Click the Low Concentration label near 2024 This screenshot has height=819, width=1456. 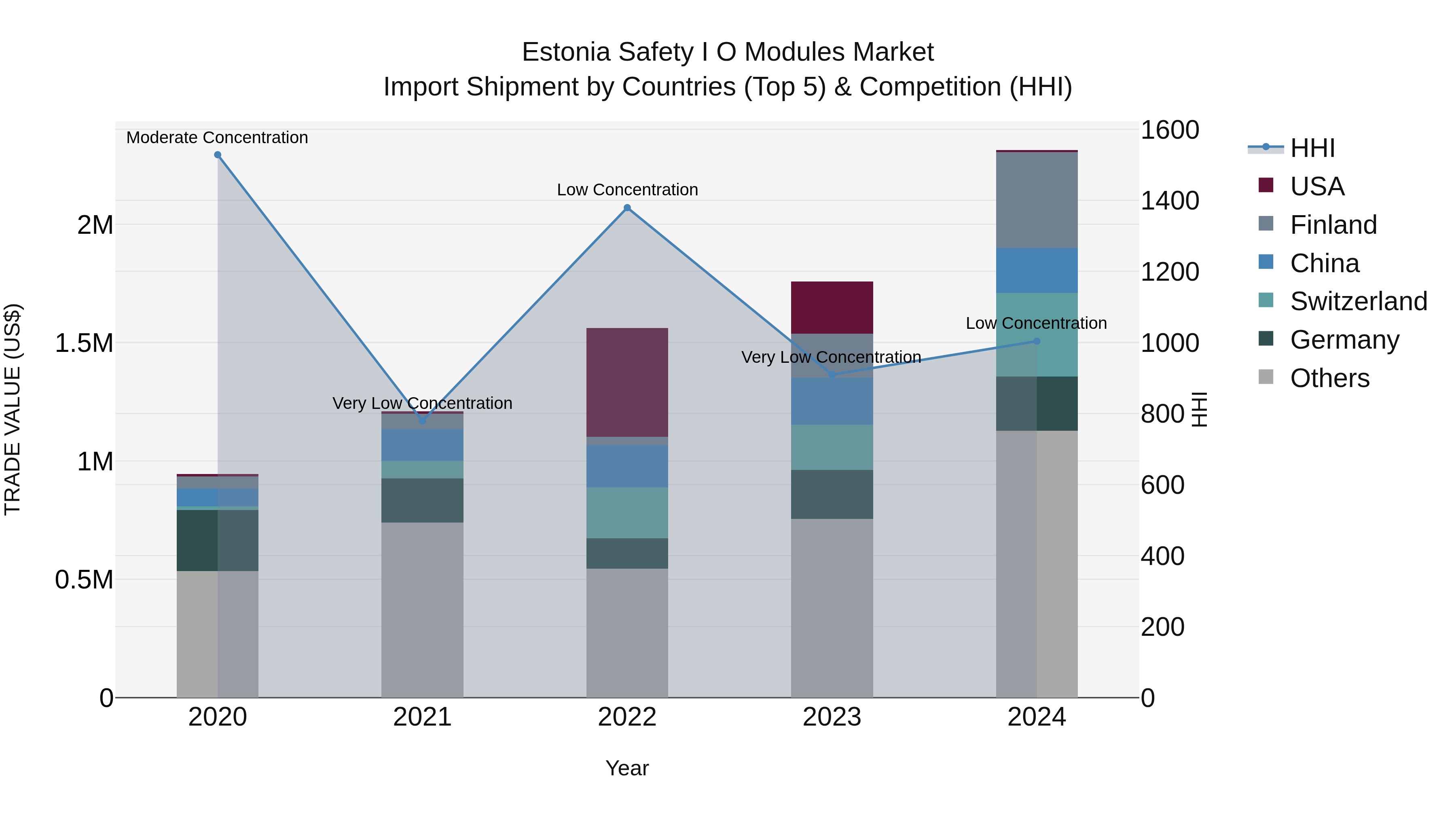point(1036,323)
